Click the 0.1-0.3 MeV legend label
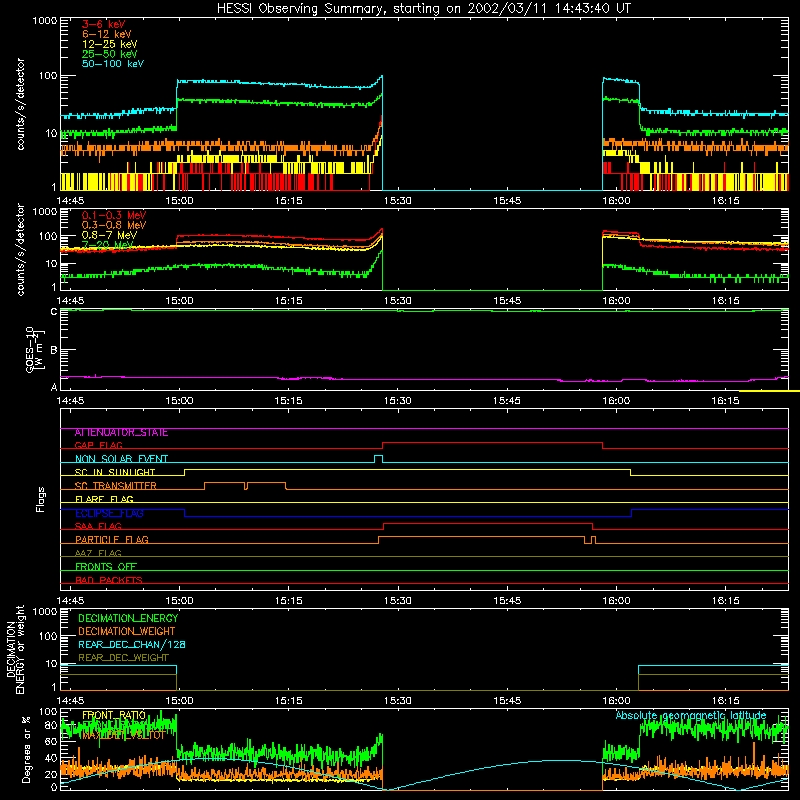The height and width of the screenshot is (800, 800). coord(114,215)
